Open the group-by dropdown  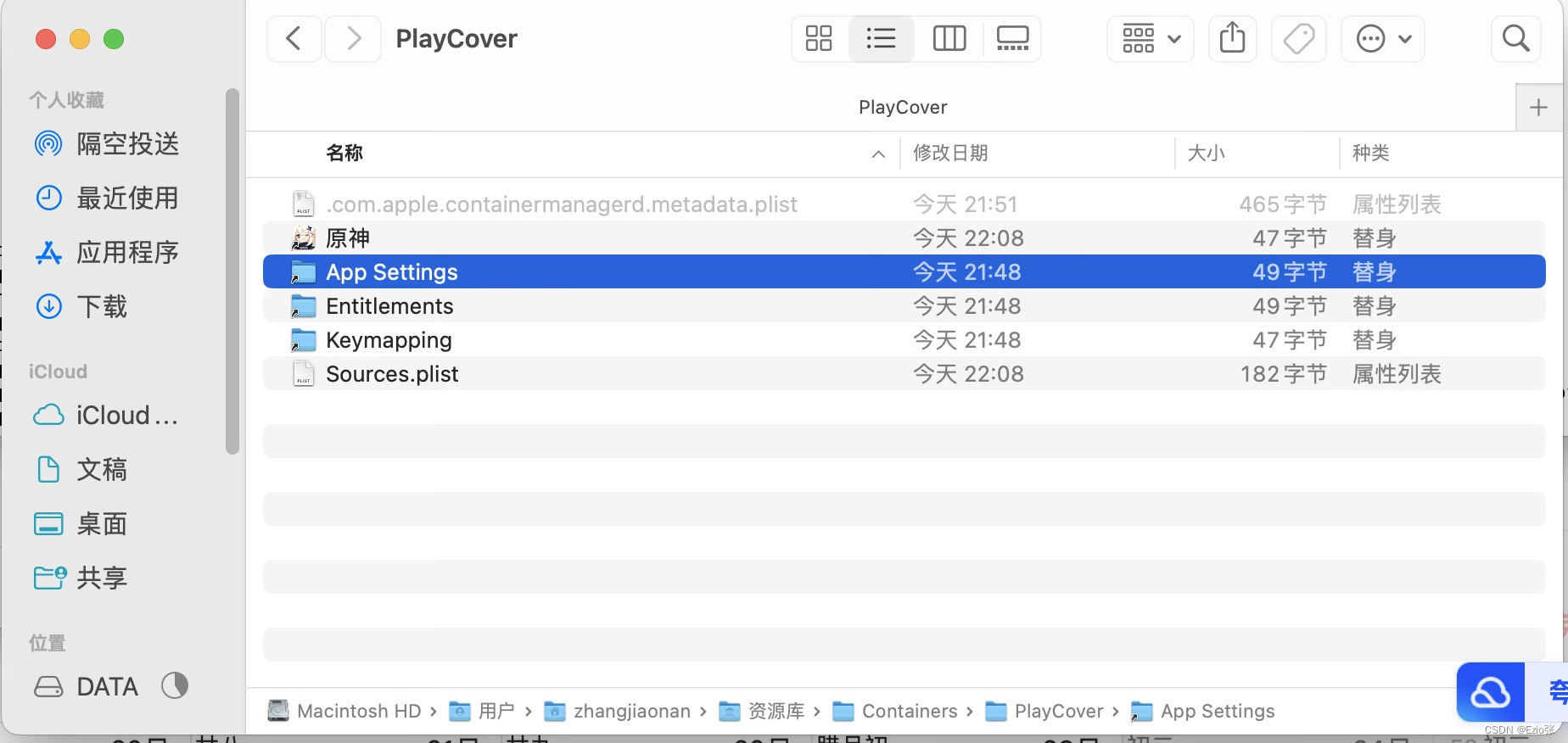click(x=1151, y=38)
